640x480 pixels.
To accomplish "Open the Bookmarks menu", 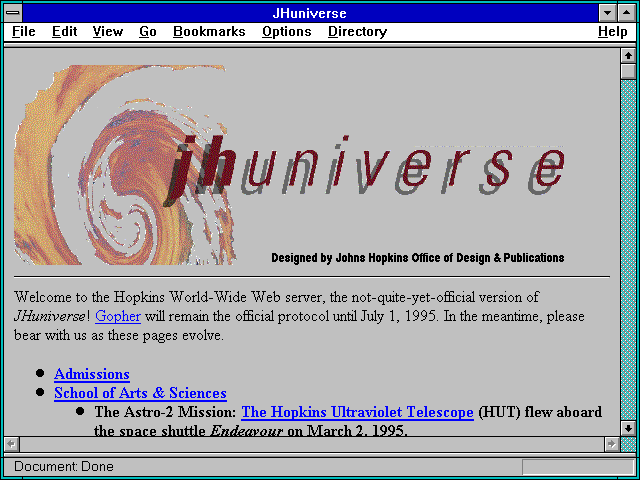I will pyautogui.click(x=209, y=31).
